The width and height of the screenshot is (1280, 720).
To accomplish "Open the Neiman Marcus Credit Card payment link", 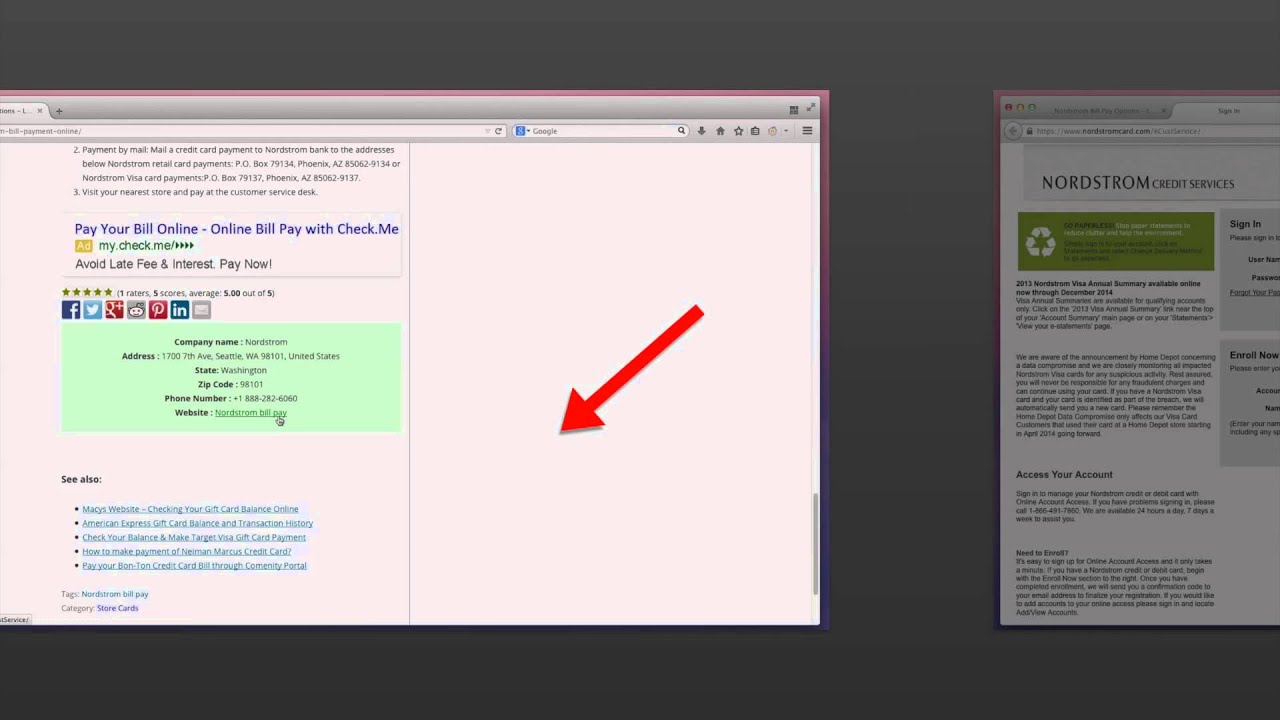I will click(186, 551).
